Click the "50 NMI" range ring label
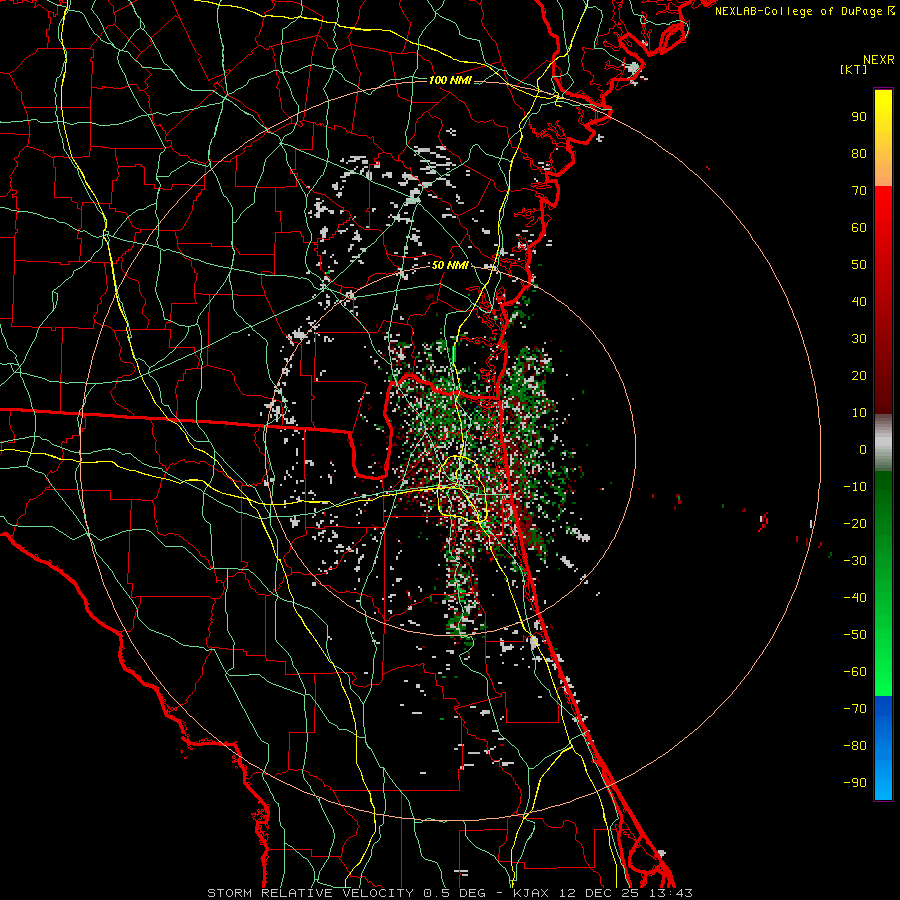The height and width of the screenshot is (900, 900). click(x=450, y=265)
